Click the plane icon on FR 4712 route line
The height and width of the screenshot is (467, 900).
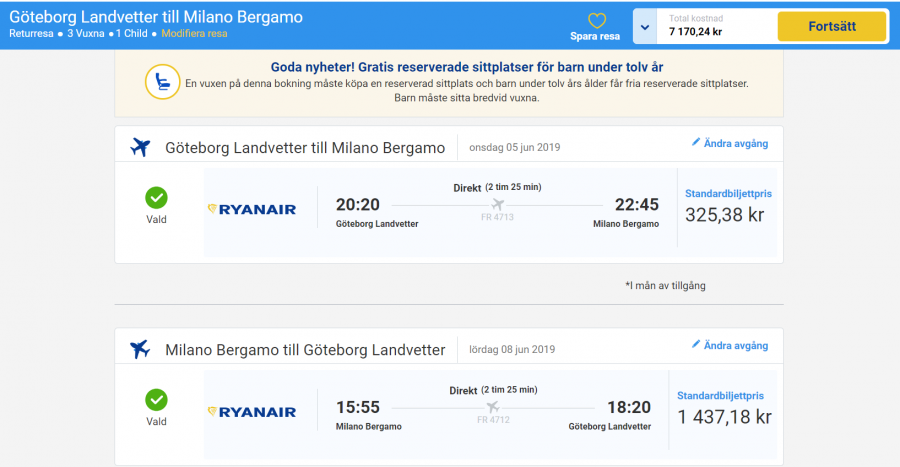(x=493, y=406)
